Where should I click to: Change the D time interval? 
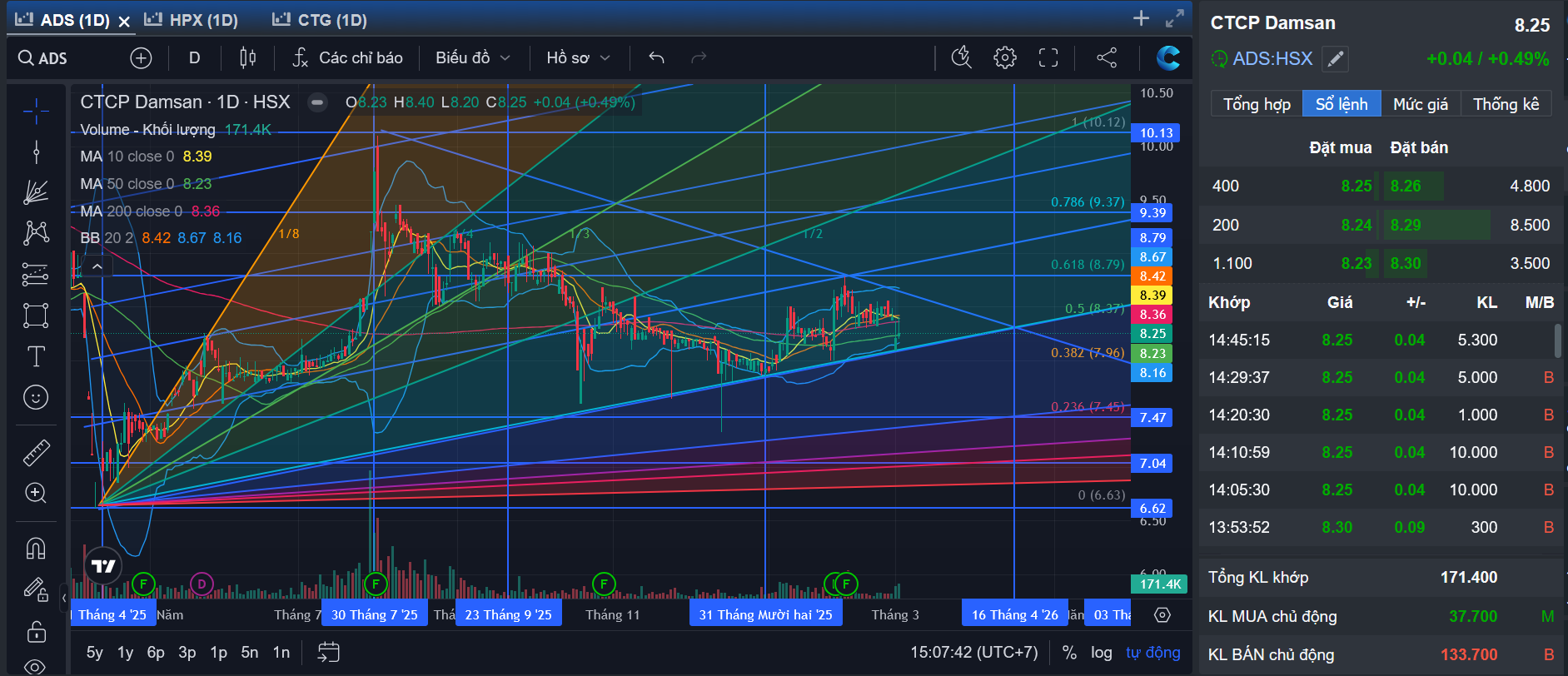[195, 58]
